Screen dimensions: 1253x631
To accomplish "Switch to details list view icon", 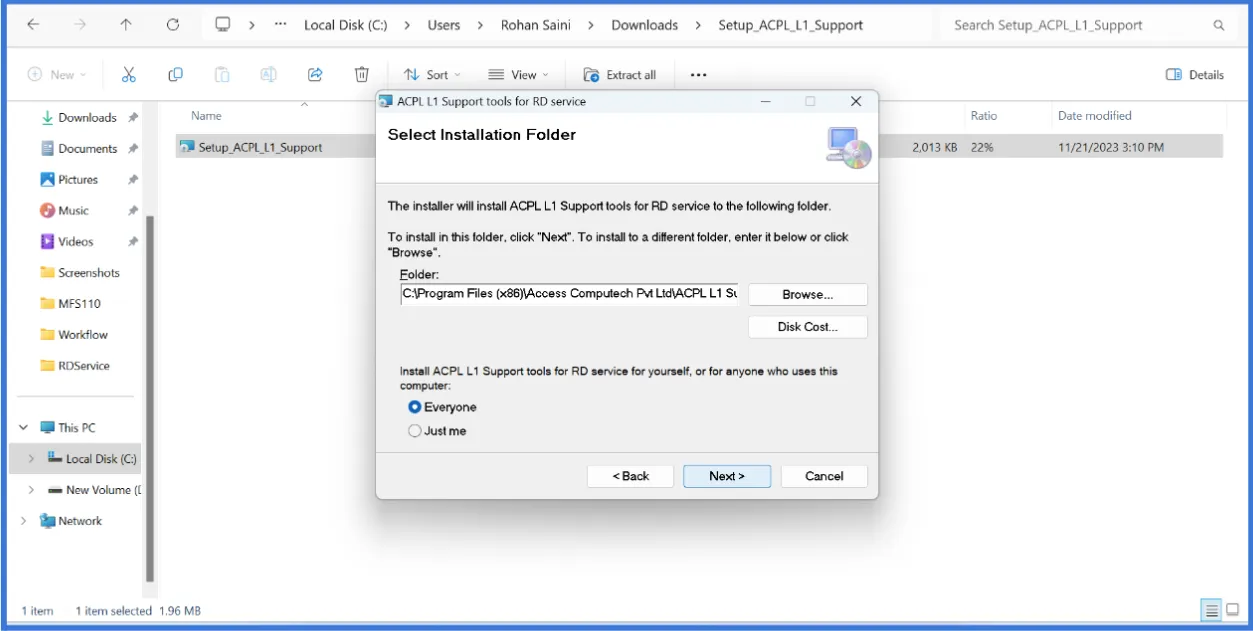I will (x=1211, y=610).
